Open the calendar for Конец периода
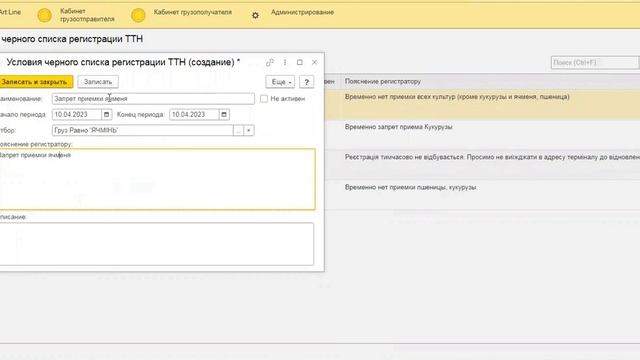This screenshot has width=640, height=360. (x=224, y=115)
